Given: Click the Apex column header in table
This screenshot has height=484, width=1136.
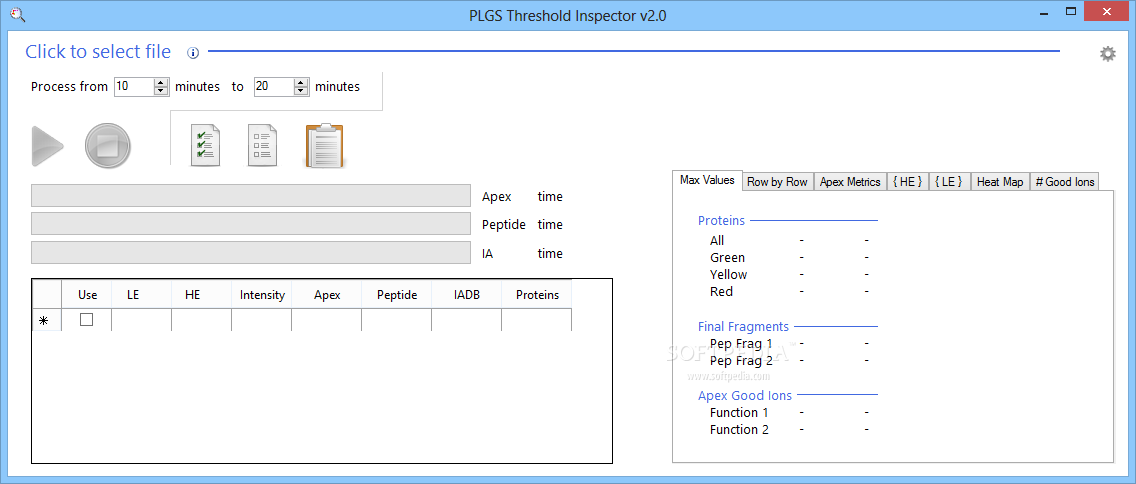Looking at the screenshot, I should click(327, 295).
